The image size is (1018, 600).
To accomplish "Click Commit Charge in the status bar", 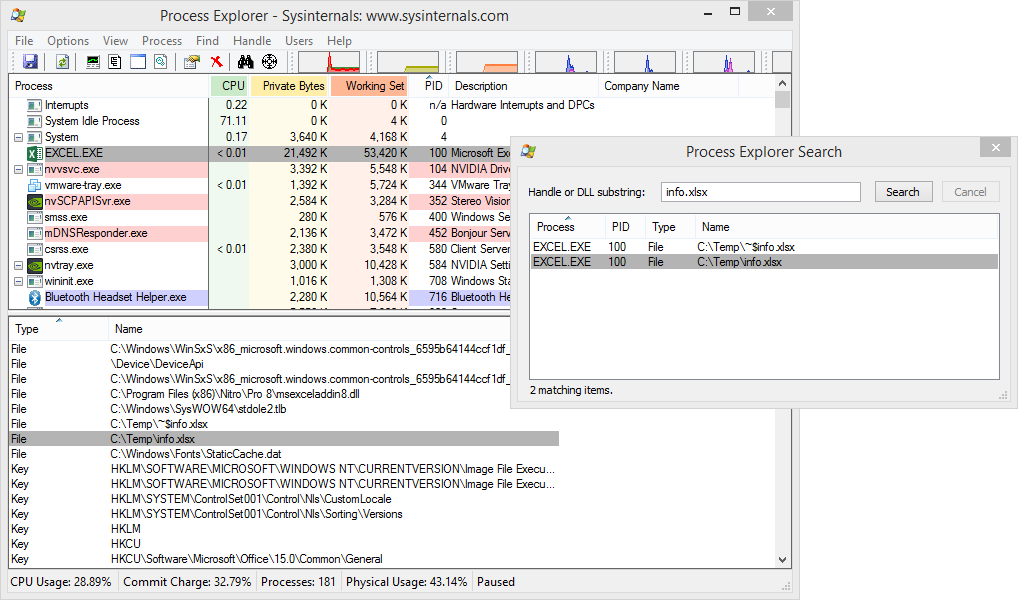I will (187, 582).
